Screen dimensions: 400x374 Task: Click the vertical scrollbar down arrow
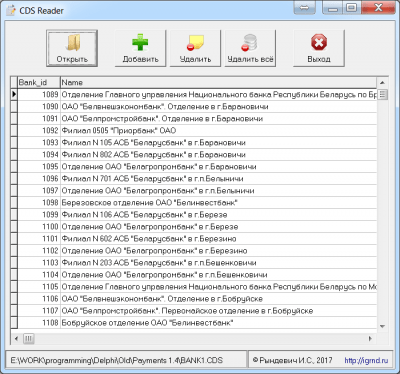(382, 326)
